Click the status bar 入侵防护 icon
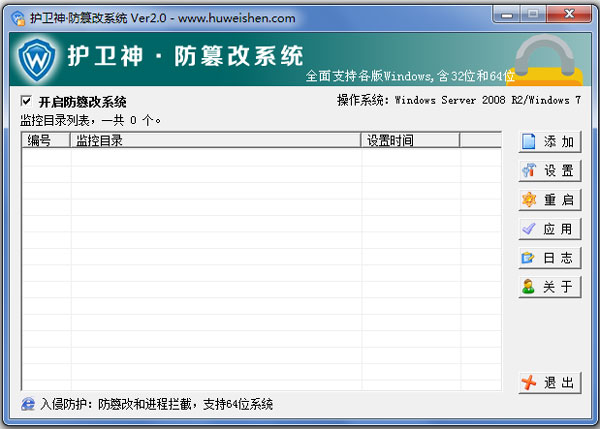 pyautogui.click(x=28, y=405)
